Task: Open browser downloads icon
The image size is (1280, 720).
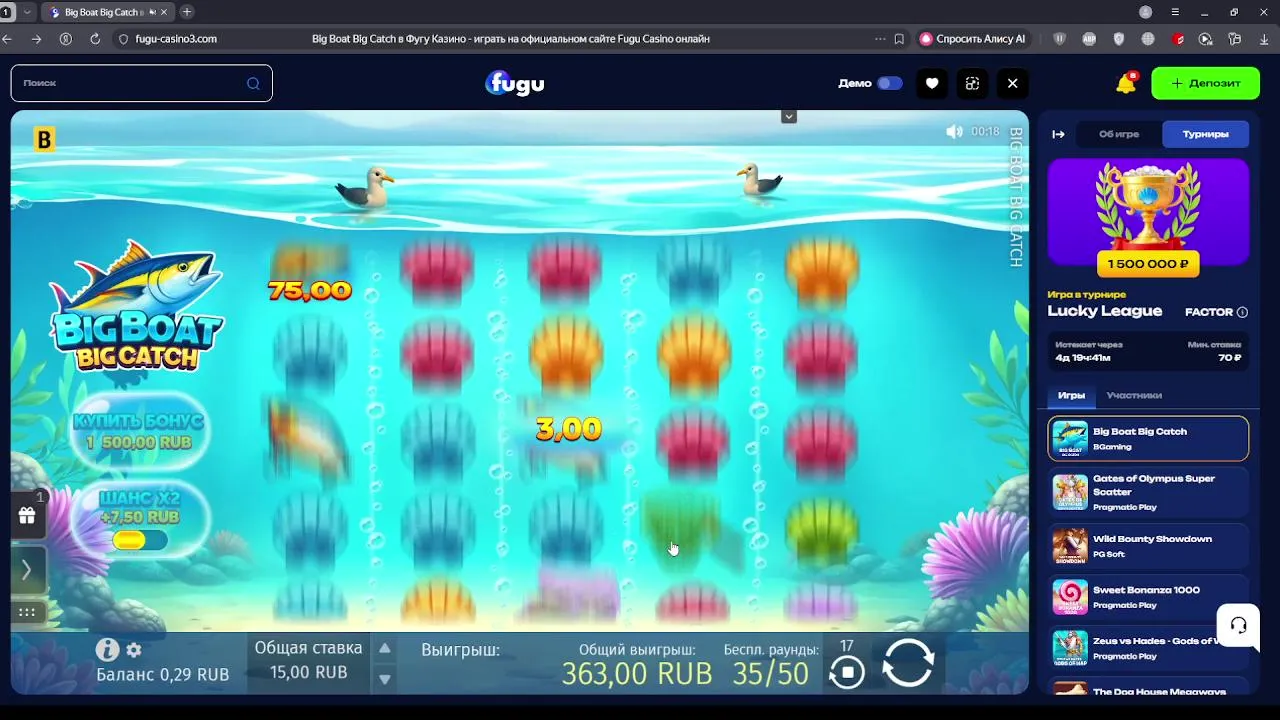Action: tap(1263, 39)
